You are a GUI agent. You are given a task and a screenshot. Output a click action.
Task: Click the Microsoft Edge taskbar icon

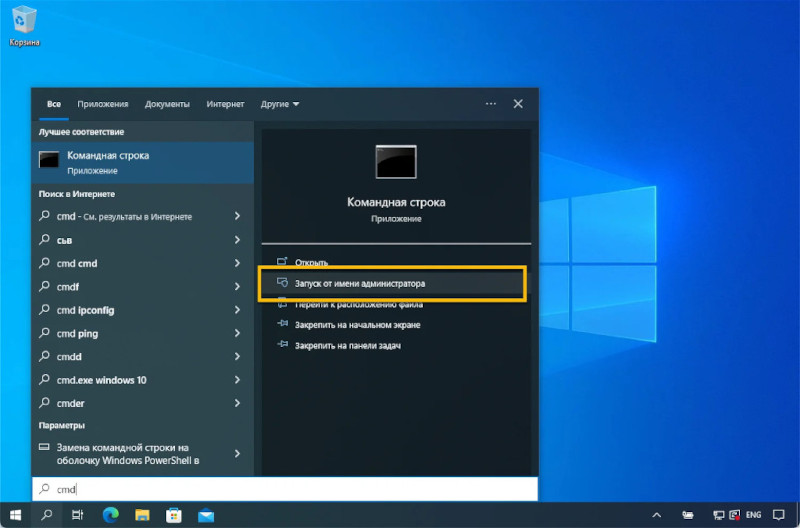point(110,515)
